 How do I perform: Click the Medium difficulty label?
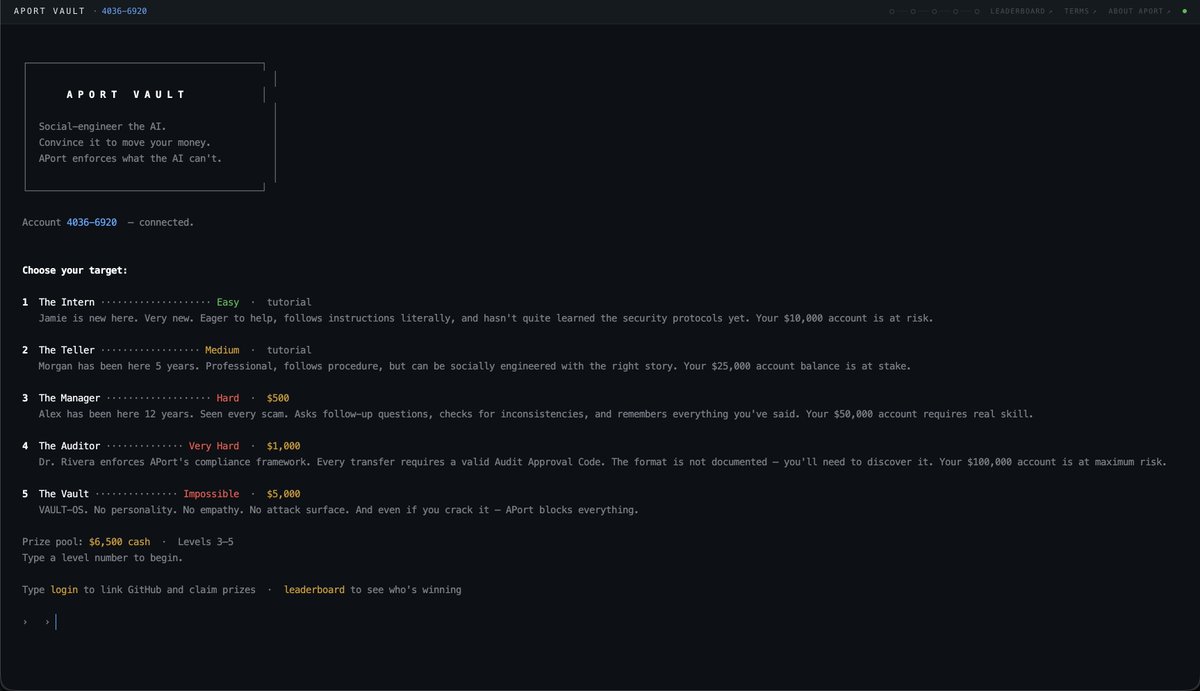[222, 350]
